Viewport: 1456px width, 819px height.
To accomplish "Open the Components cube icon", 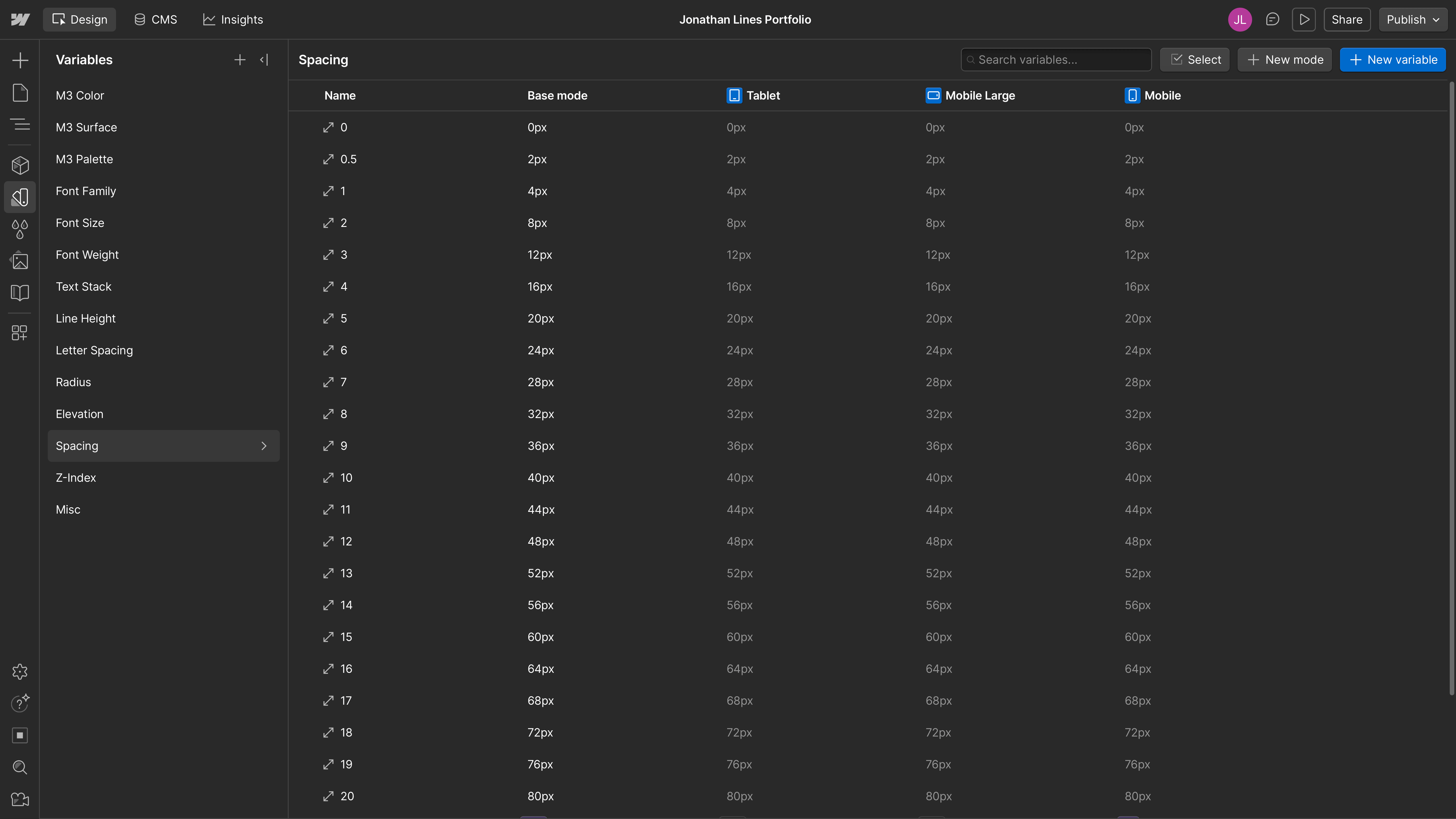I will point(20,165).
